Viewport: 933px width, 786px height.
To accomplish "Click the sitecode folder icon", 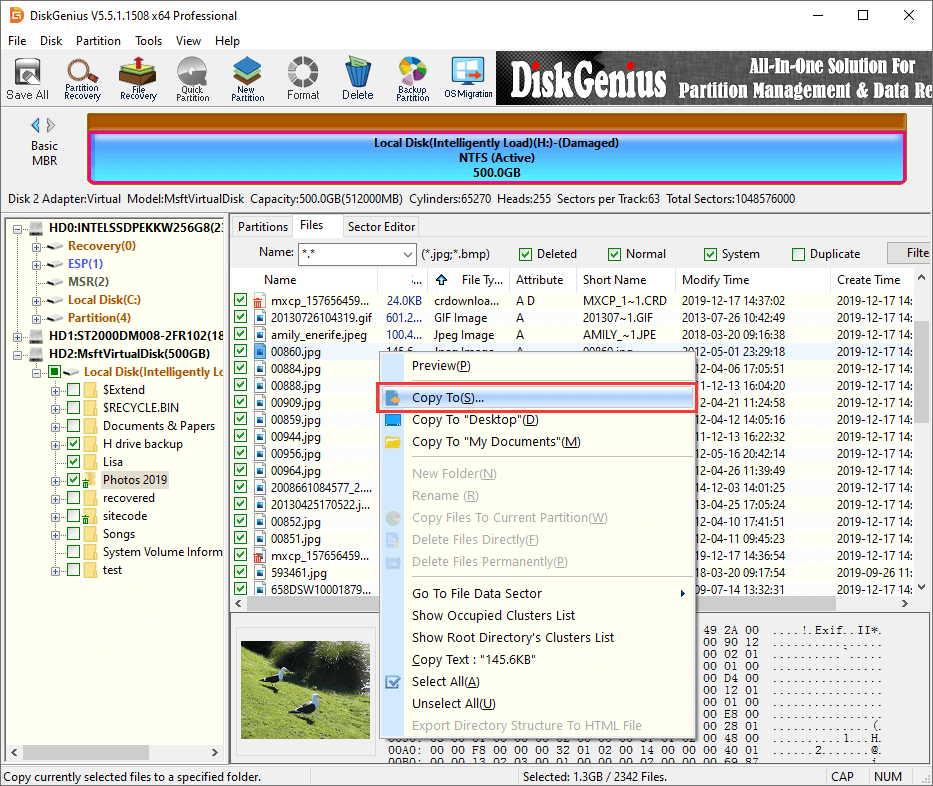I will pyautogui.click(x=90, y=516).
